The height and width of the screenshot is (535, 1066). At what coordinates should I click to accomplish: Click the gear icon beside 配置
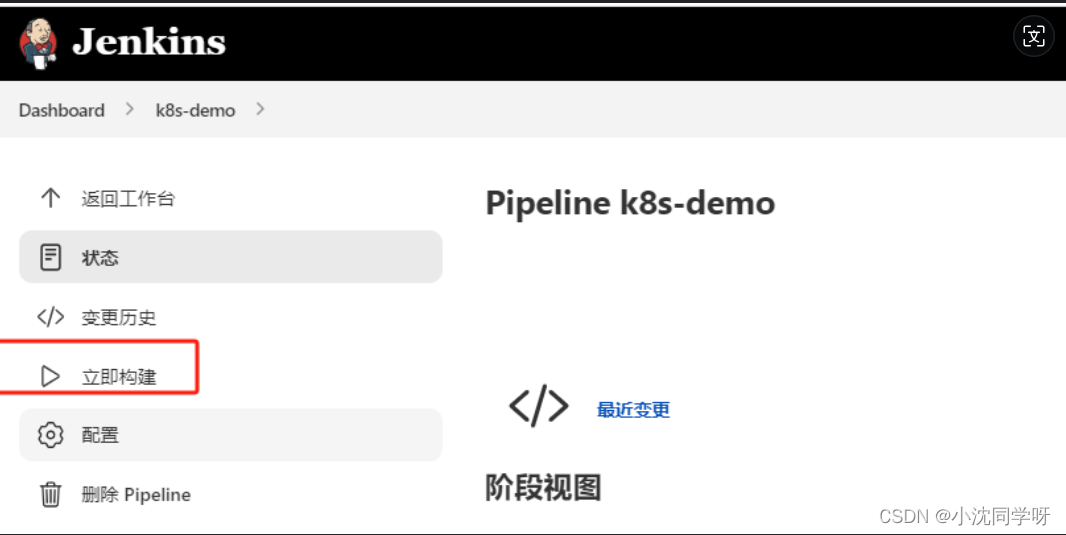coord(50,435)
